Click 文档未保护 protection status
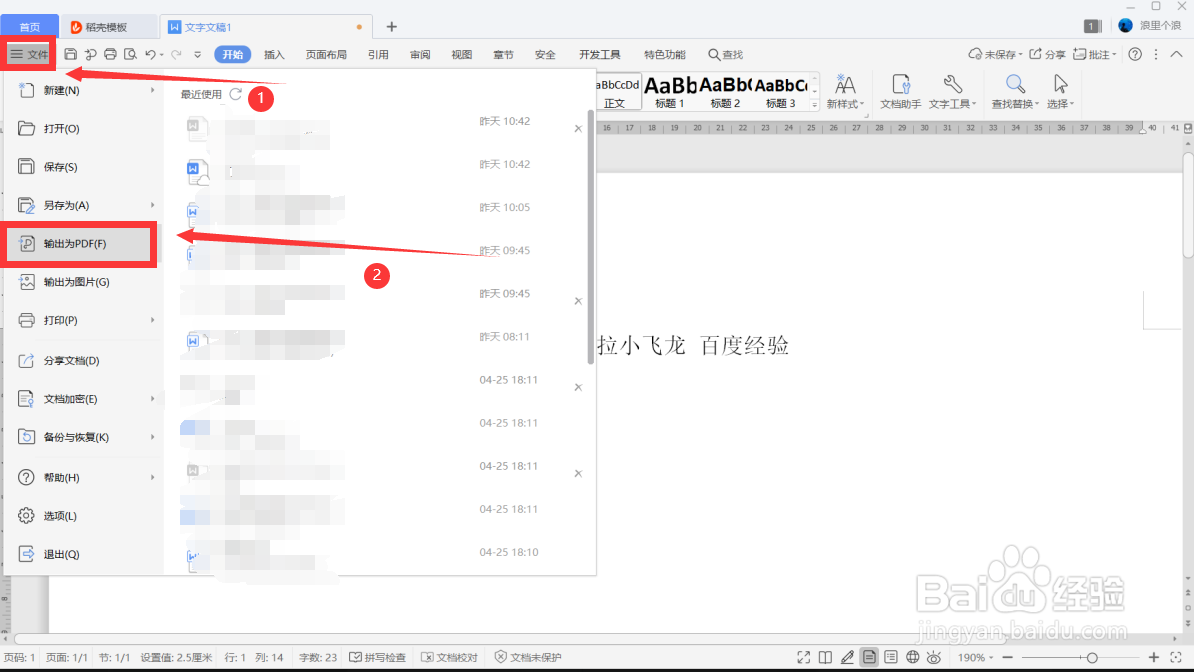The height and width of the screenshot is (672, 1194). pos(528,657)
